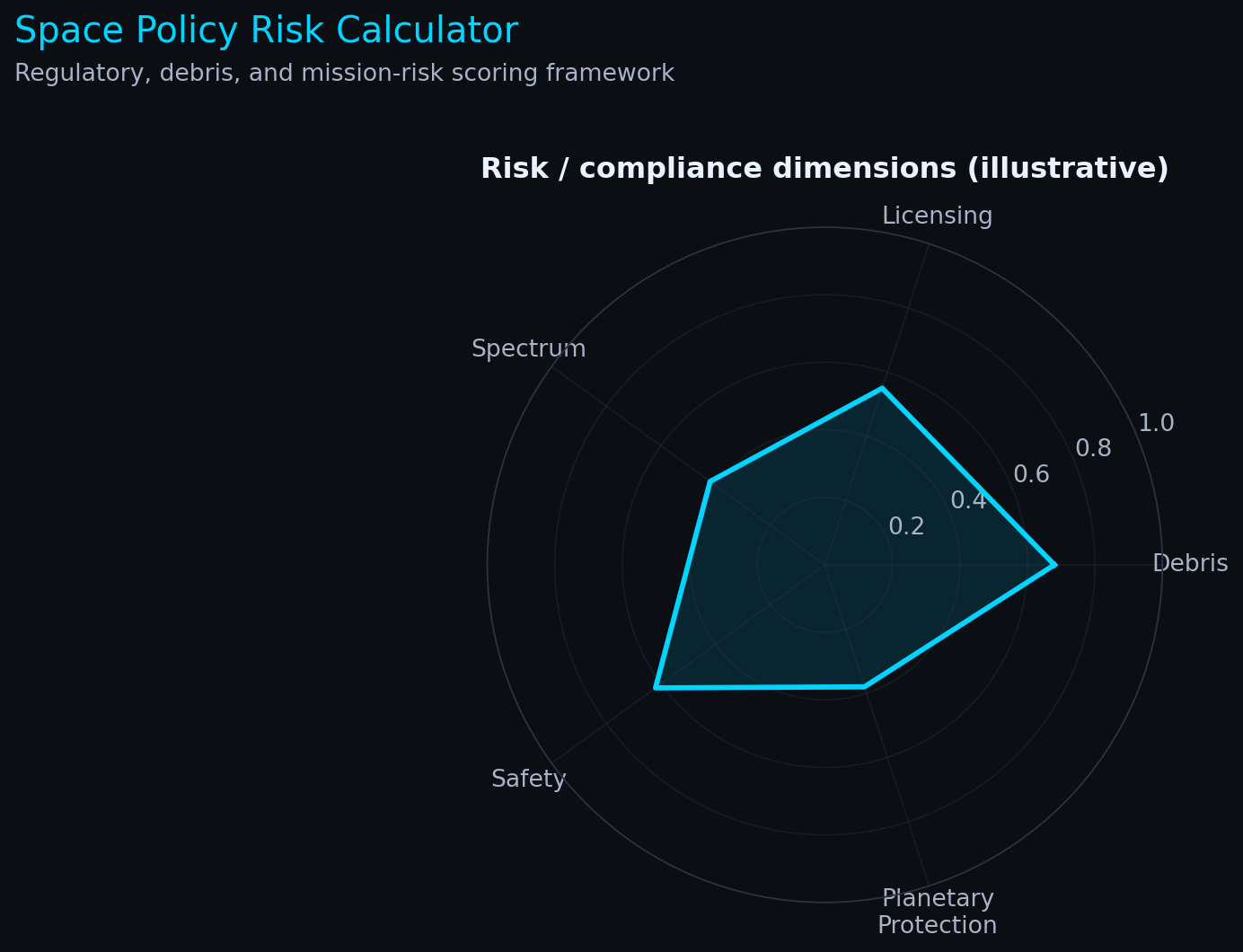Click the 0.4 radial tick label
Viewport: 1243px width, 952px height.
pos(968,501)
